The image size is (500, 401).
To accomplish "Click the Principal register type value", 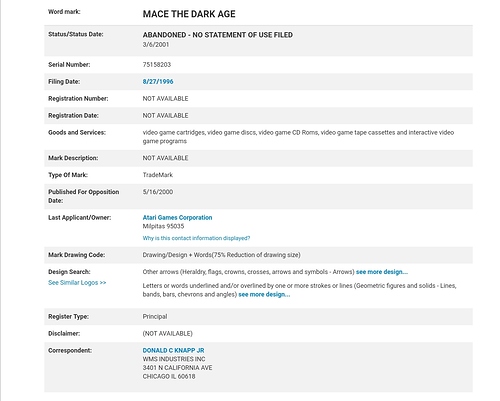I will click(x=155, y=317).
